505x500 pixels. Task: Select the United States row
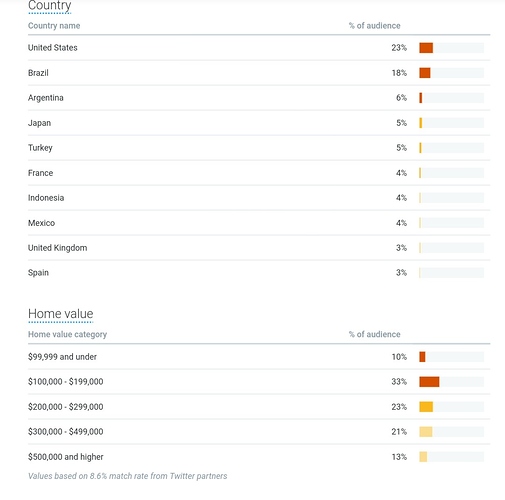pos(259,48)
